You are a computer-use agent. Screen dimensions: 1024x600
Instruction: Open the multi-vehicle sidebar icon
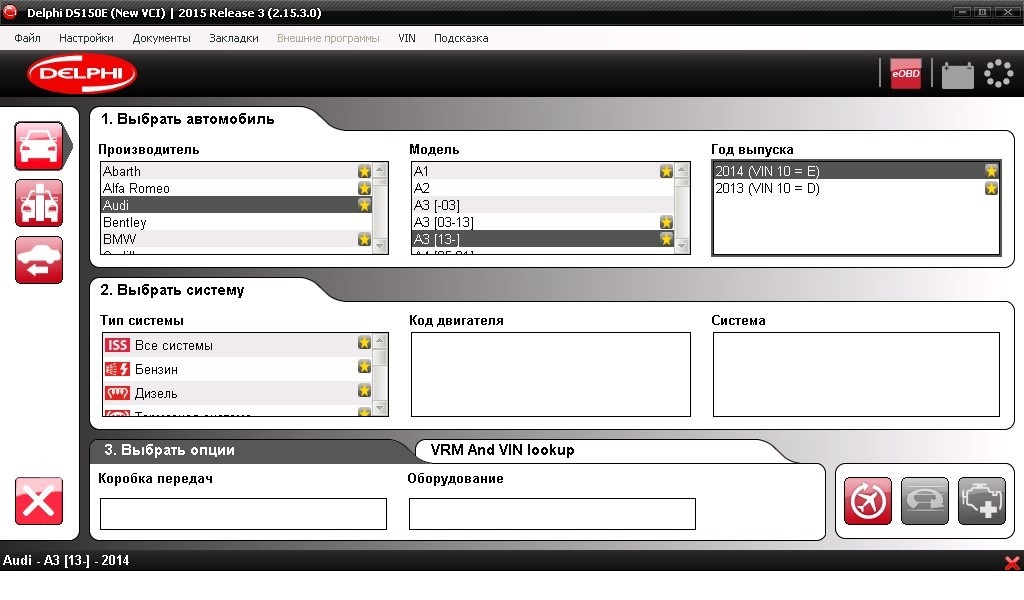click(39, 203)
